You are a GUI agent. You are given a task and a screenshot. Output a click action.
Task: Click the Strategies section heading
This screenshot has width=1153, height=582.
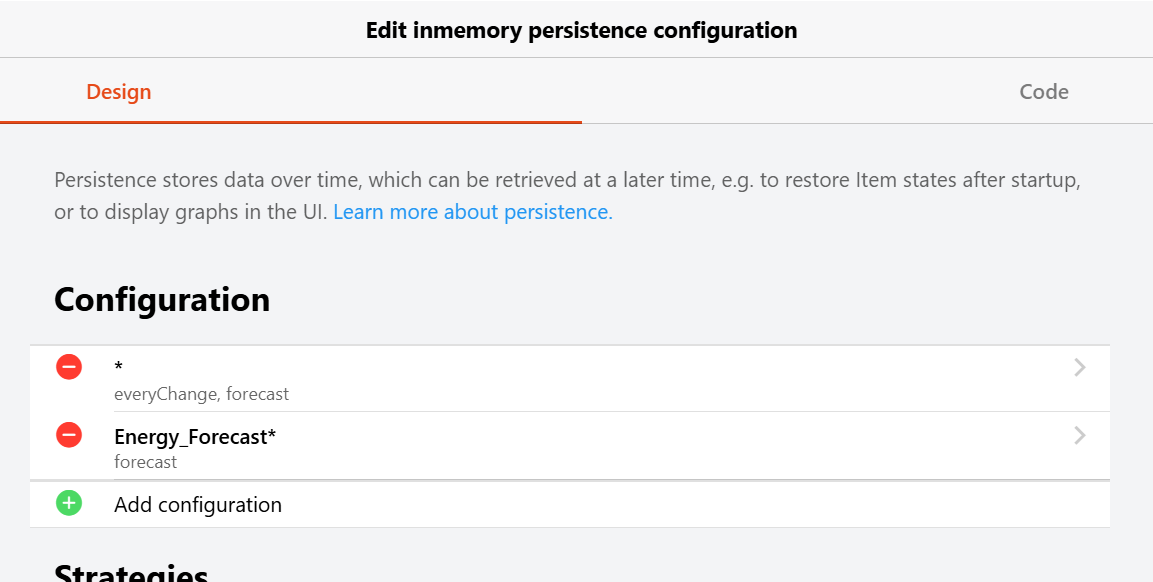(131, 574)
